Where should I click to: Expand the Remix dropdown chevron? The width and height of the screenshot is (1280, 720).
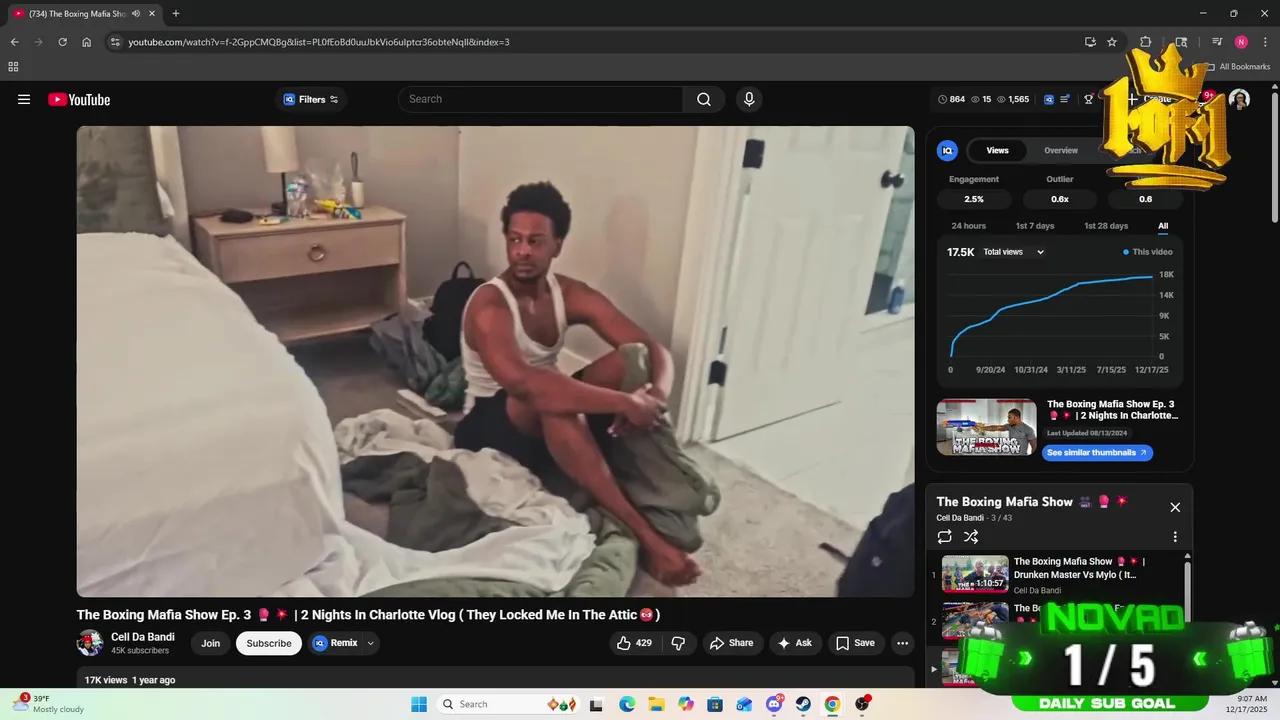pos(371,643)
